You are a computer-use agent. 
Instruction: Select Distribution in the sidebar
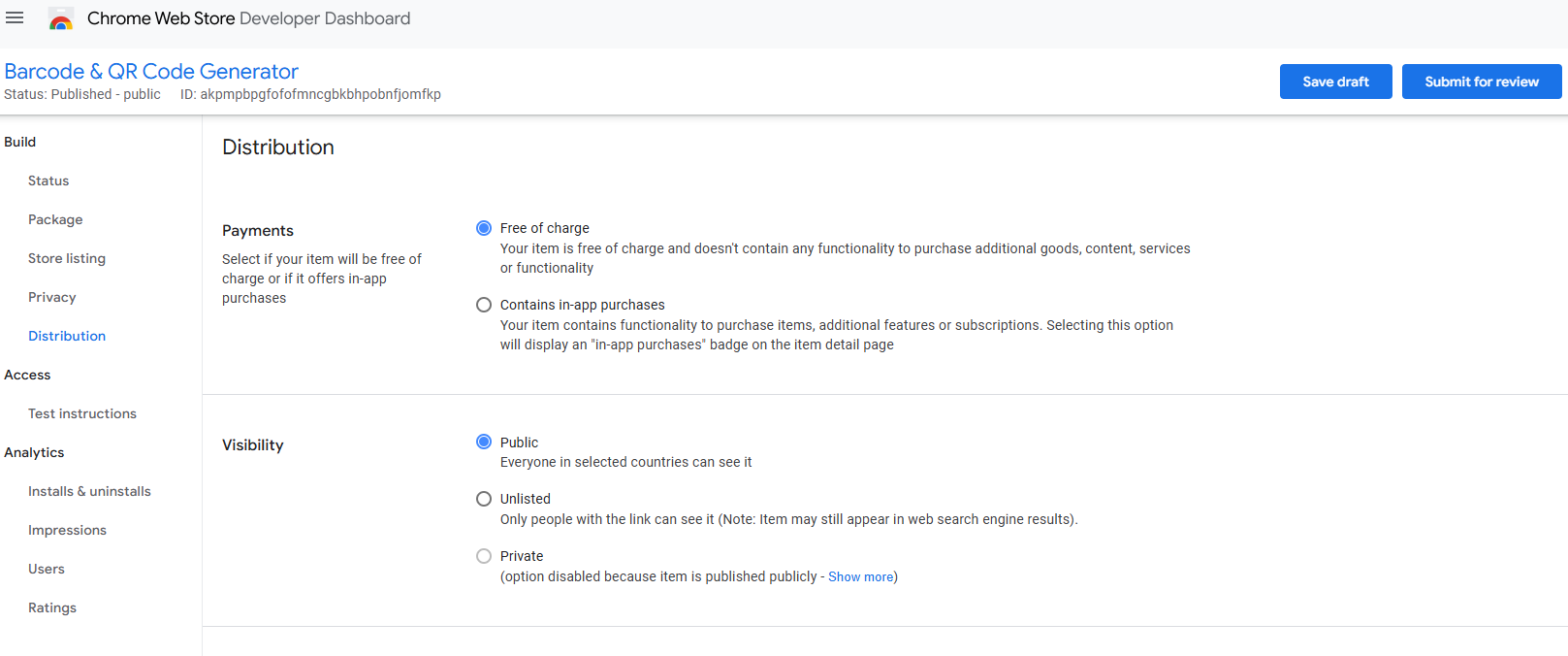pyautogui.click(x=67, y=336)
